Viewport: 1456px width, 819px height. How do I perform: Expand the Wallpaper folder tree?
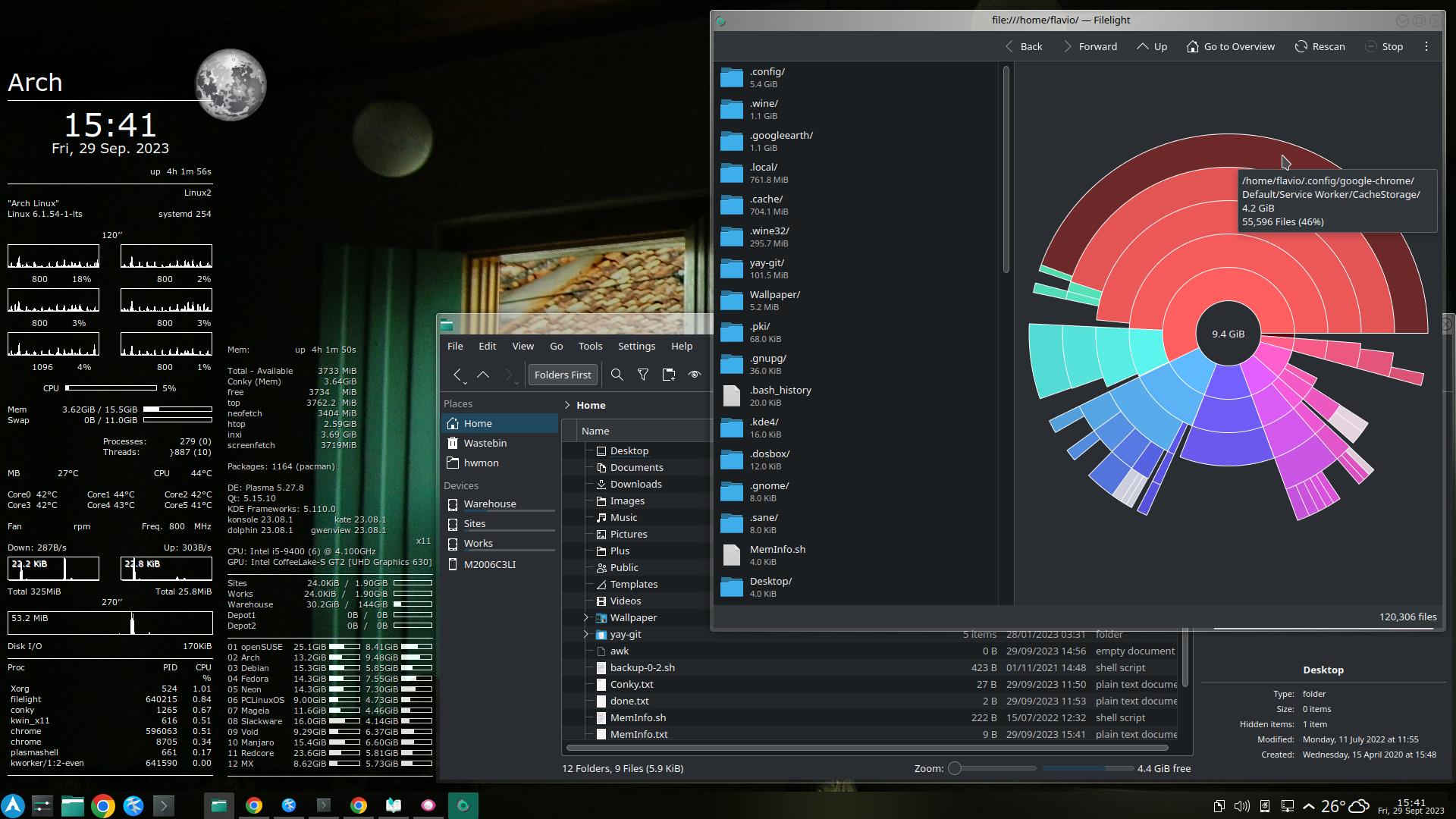(585, 617)
